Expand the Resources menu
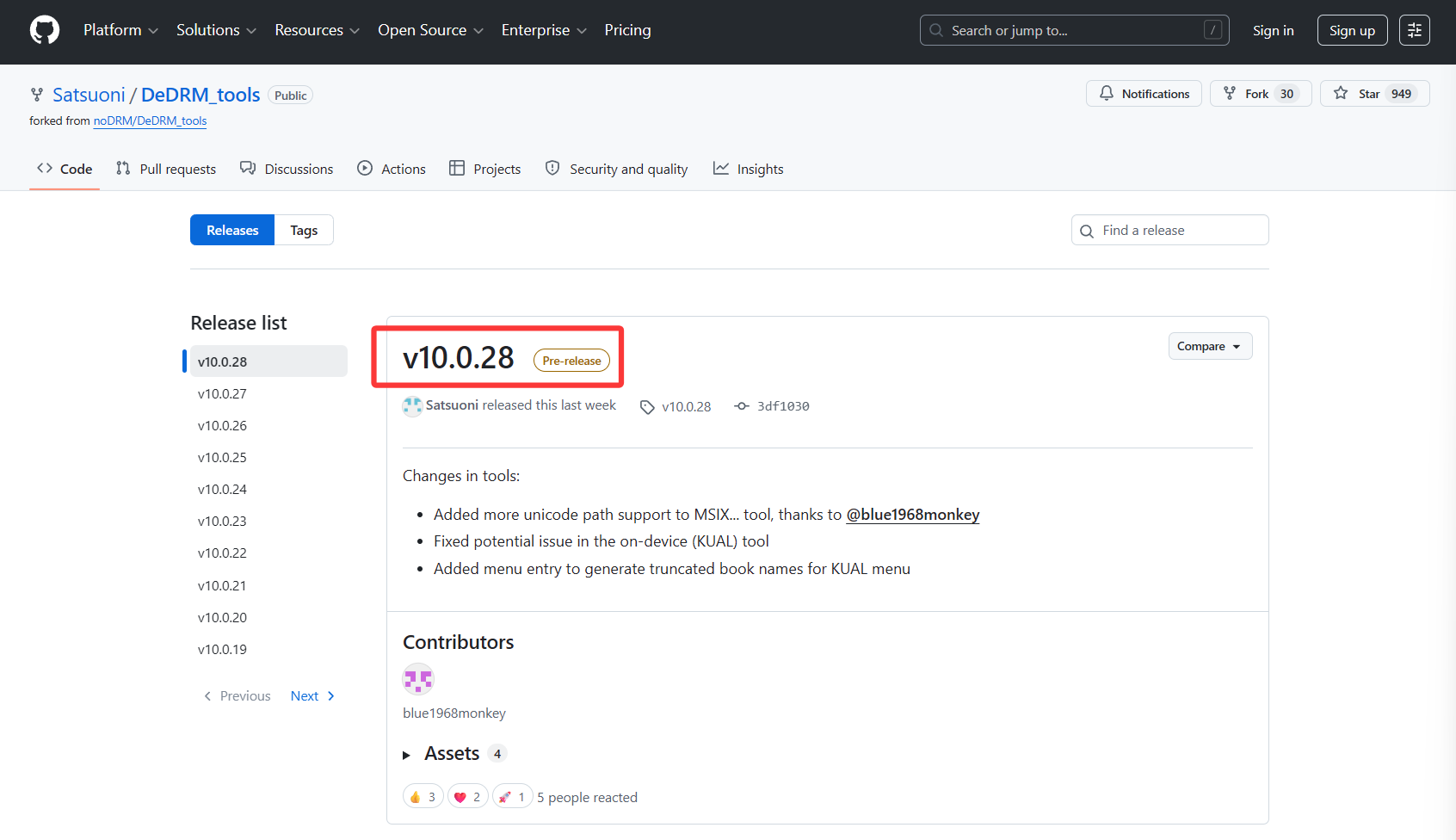This screenshot has width=1456, height=840. coord(317,30)
